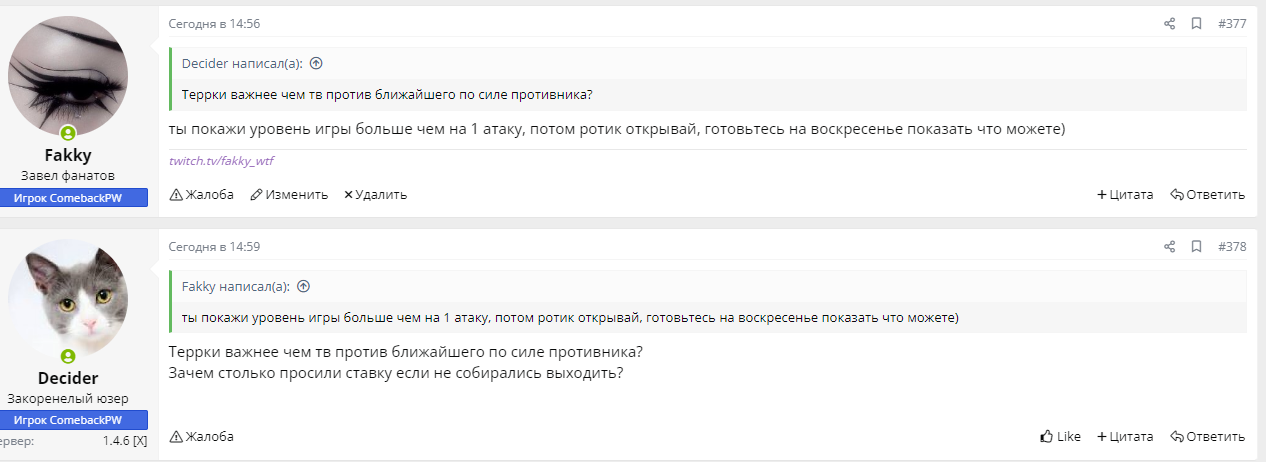
Task: Like Decider's post #378
Action: tap(1060, 437)
